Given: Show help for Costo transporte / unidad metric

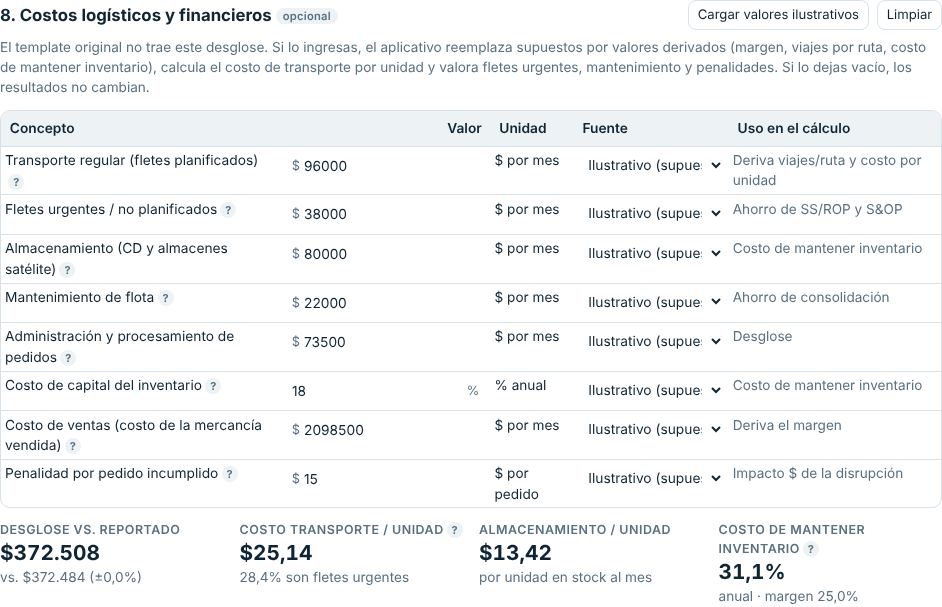Looking at the screenshot, I should point(454,530).
